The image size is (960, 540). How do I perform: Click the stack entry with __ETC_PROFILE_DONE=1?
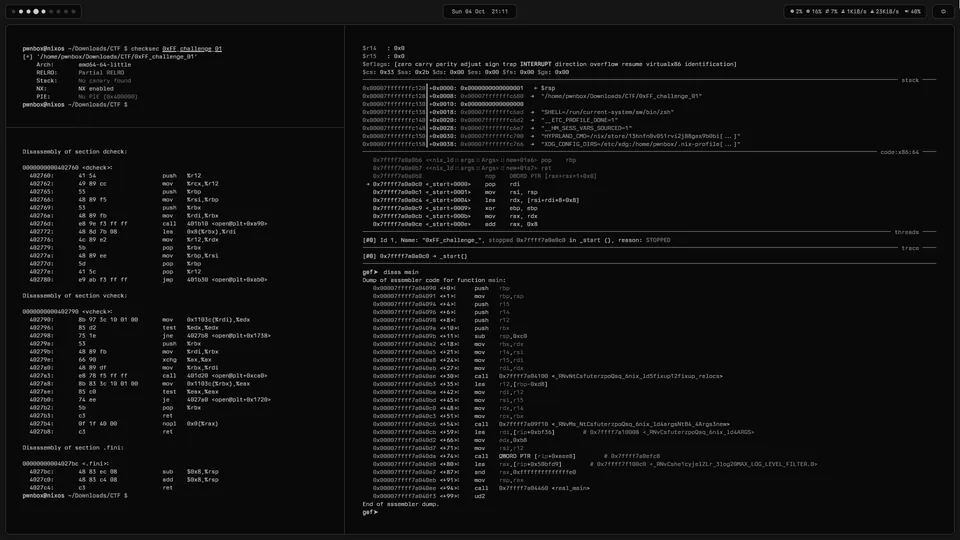coord(490,120)
